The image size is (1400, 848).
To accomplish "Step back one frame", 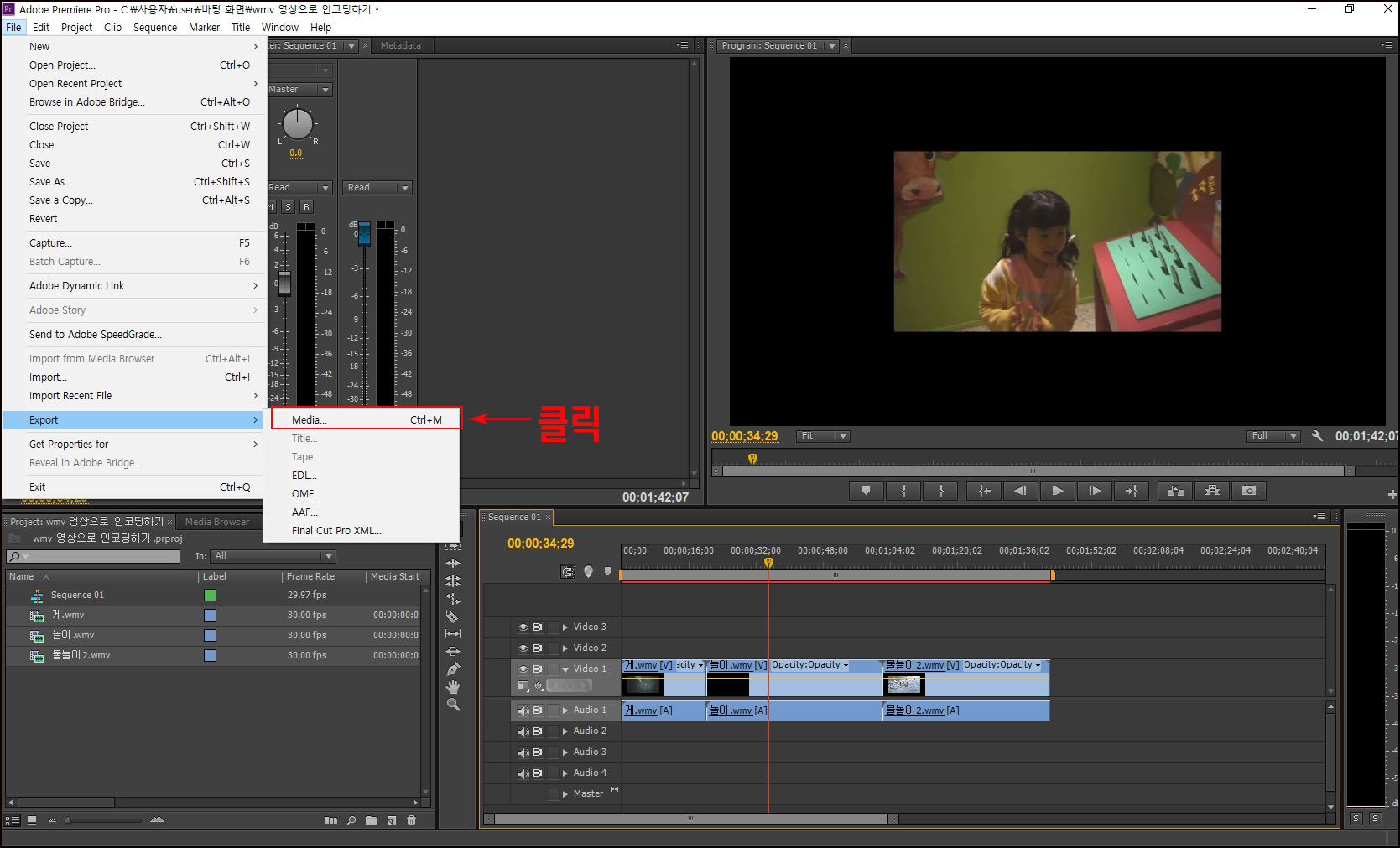I will point(1021,491).
